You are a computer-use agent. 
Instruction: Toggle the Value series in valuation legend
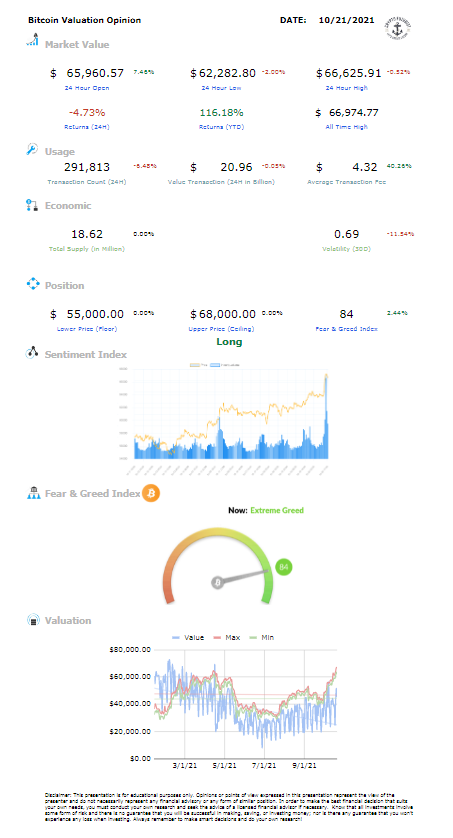click(x=188, y=638)
